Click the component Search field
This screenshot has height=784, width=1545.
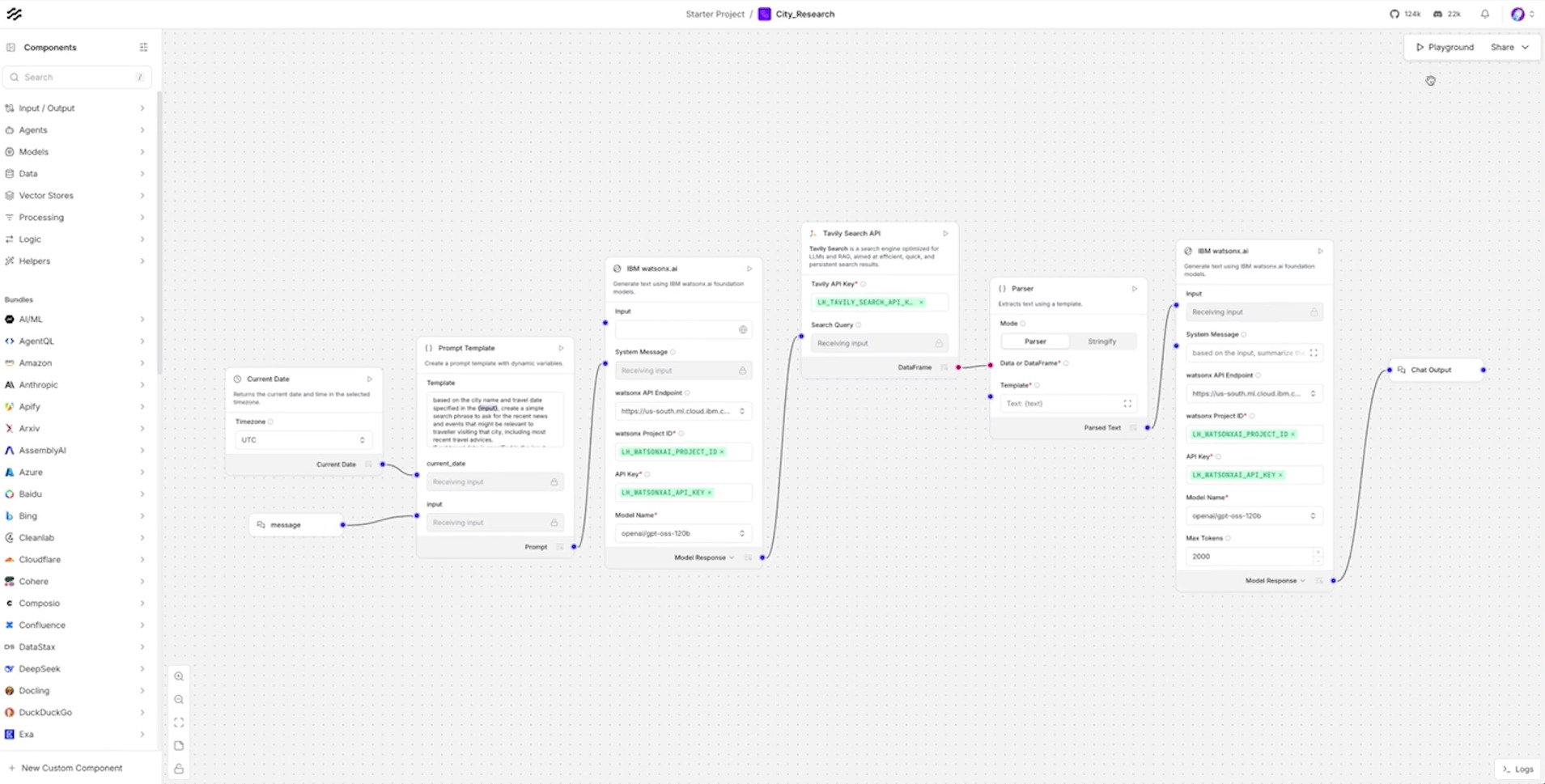pyautogui.click(x=77, y=78)
